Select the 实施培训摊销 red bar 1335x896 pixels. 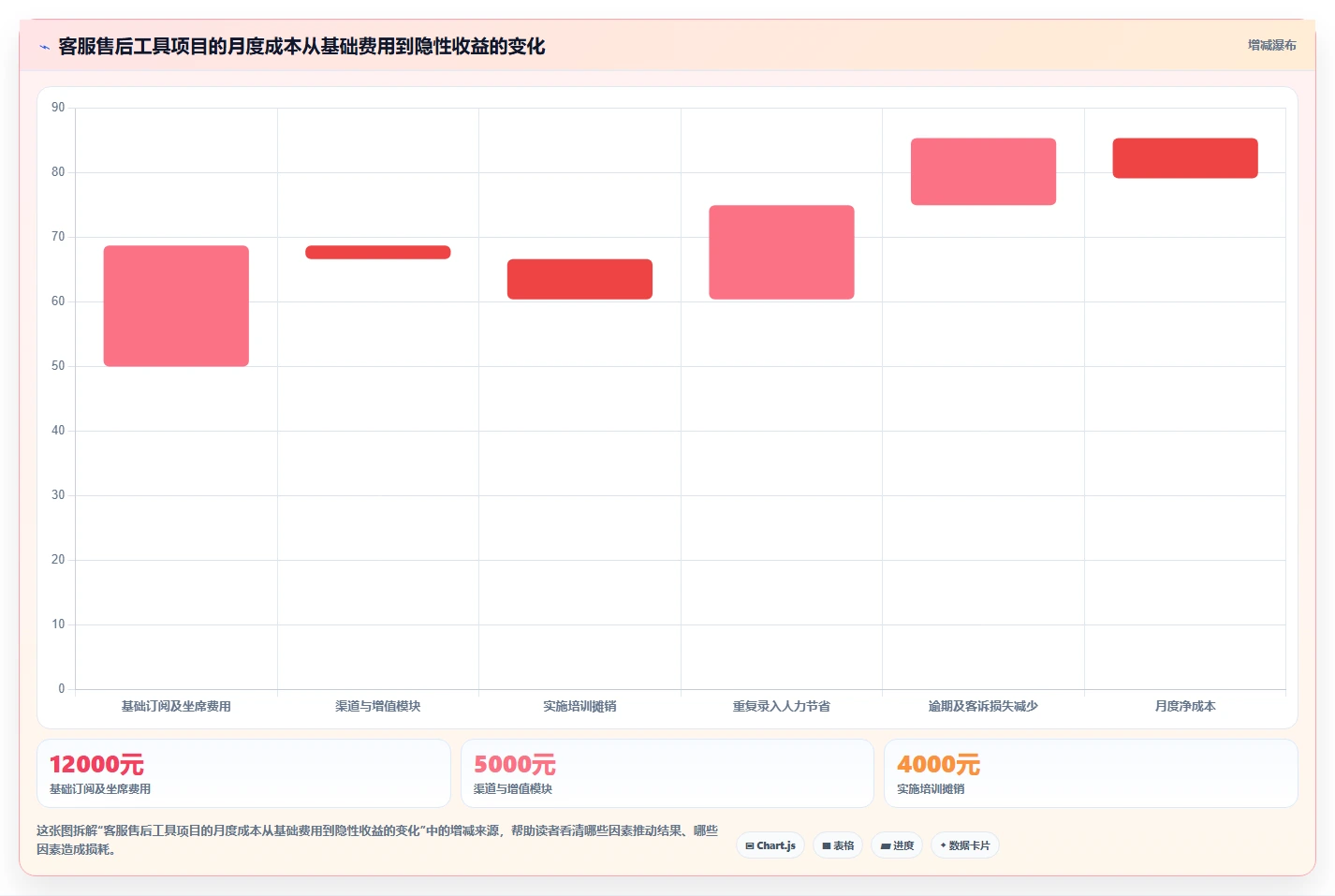[x=579, y=279]
